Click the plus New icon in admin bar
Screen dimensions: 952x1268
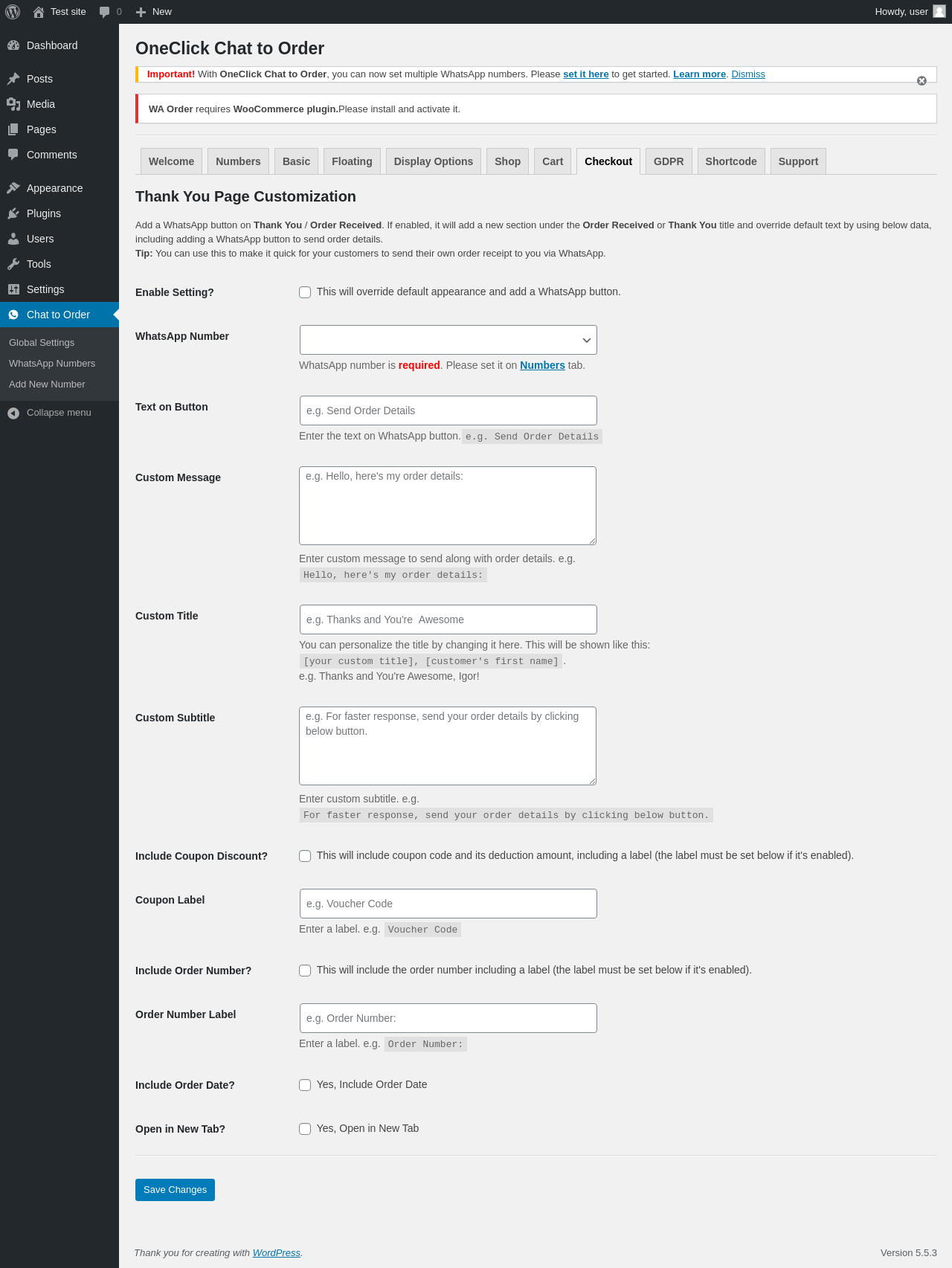point(141,12)
